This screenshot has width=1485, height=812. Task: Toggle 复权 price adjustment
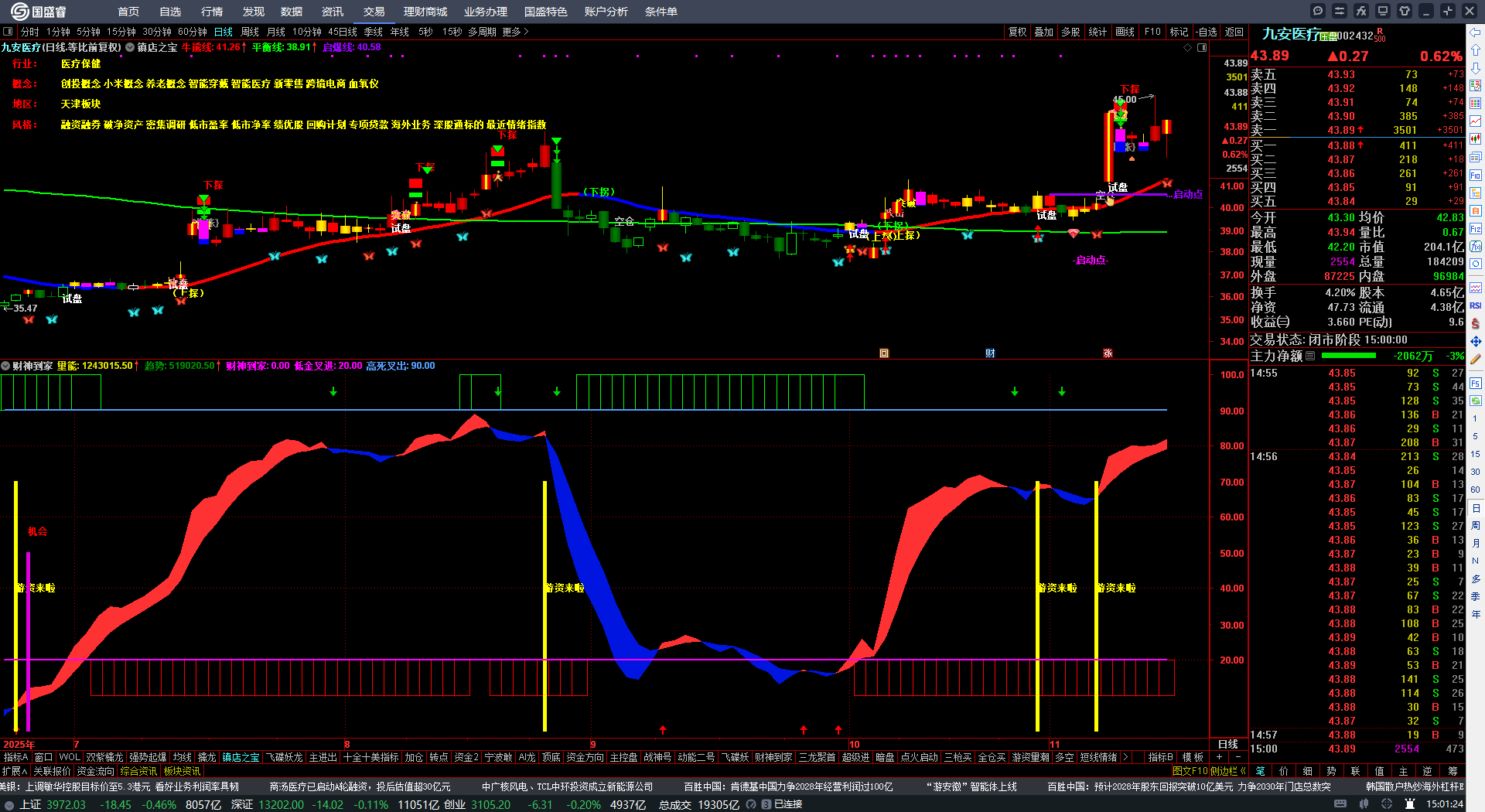[x=1017, y=32]
